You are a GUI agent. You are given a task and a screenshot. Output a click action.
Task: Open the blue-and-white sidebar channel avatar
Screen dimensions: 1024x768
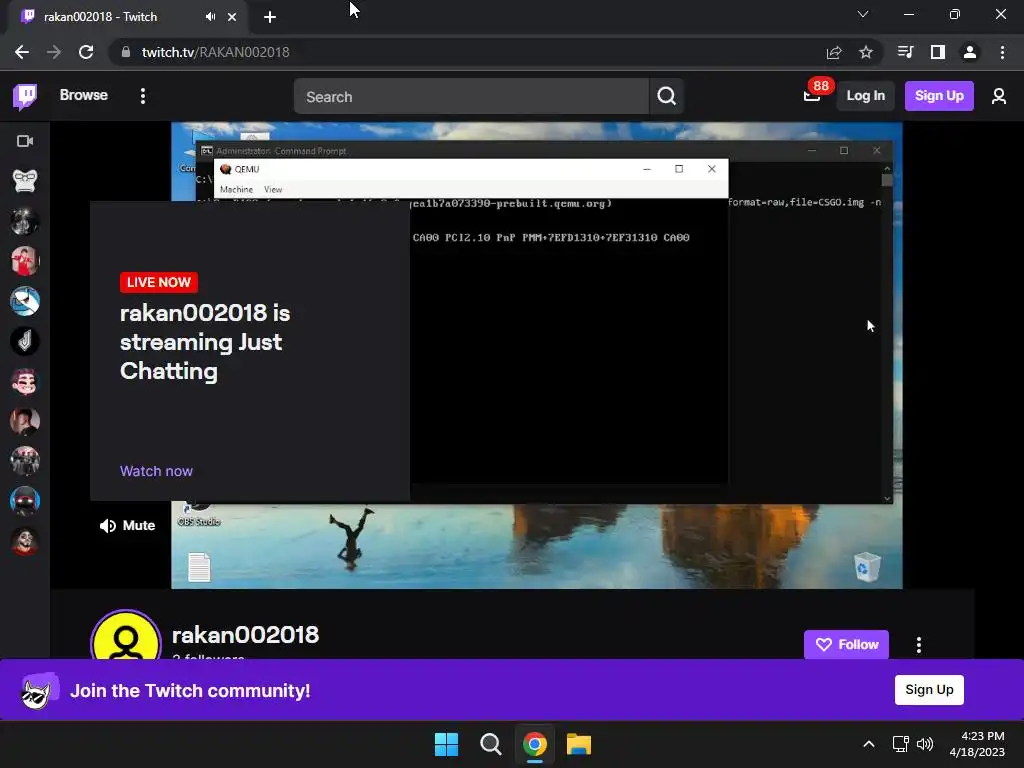tap(25, 301)
